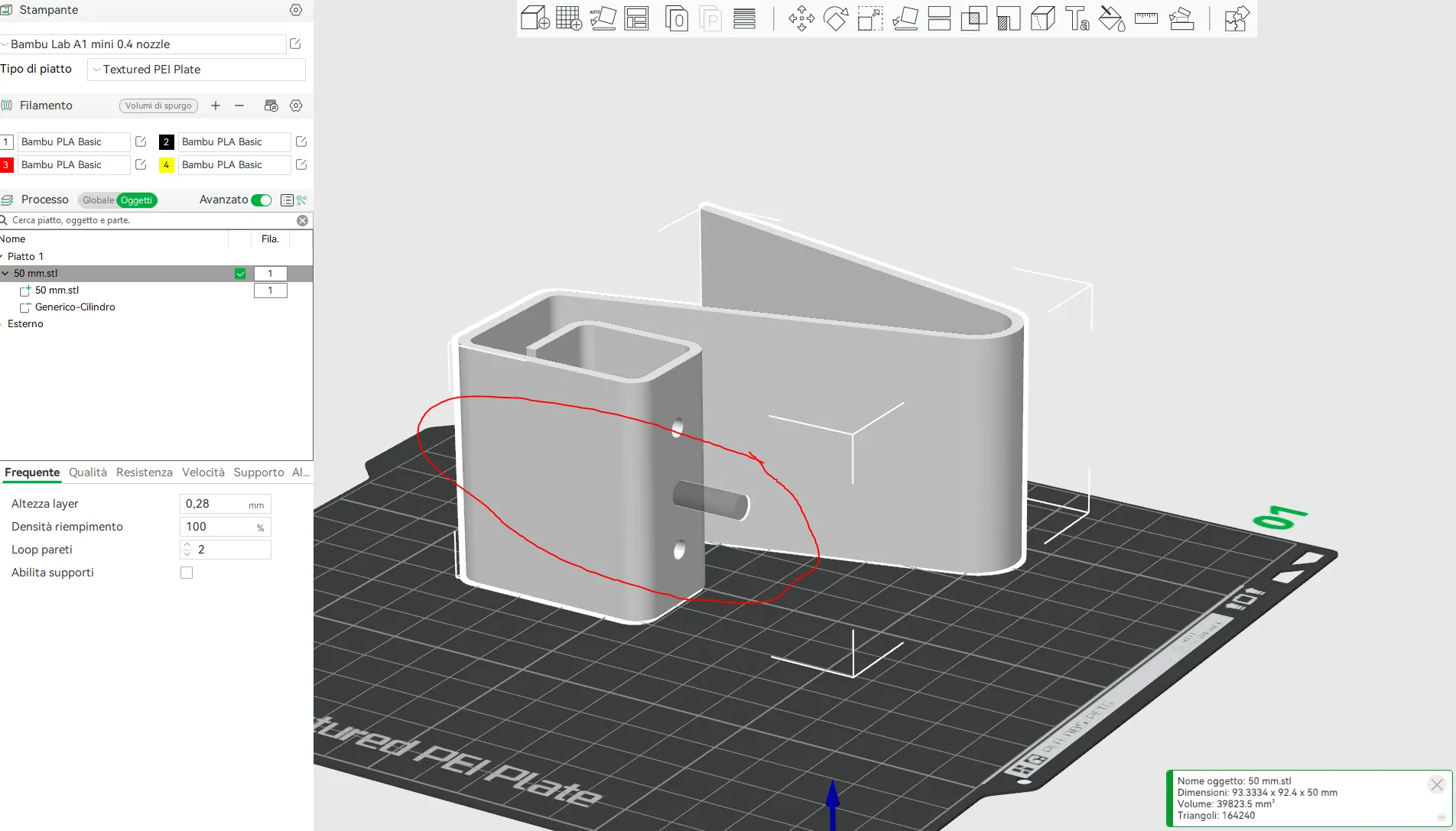
Task: Click the Add object cube icon
Action: 535,18
